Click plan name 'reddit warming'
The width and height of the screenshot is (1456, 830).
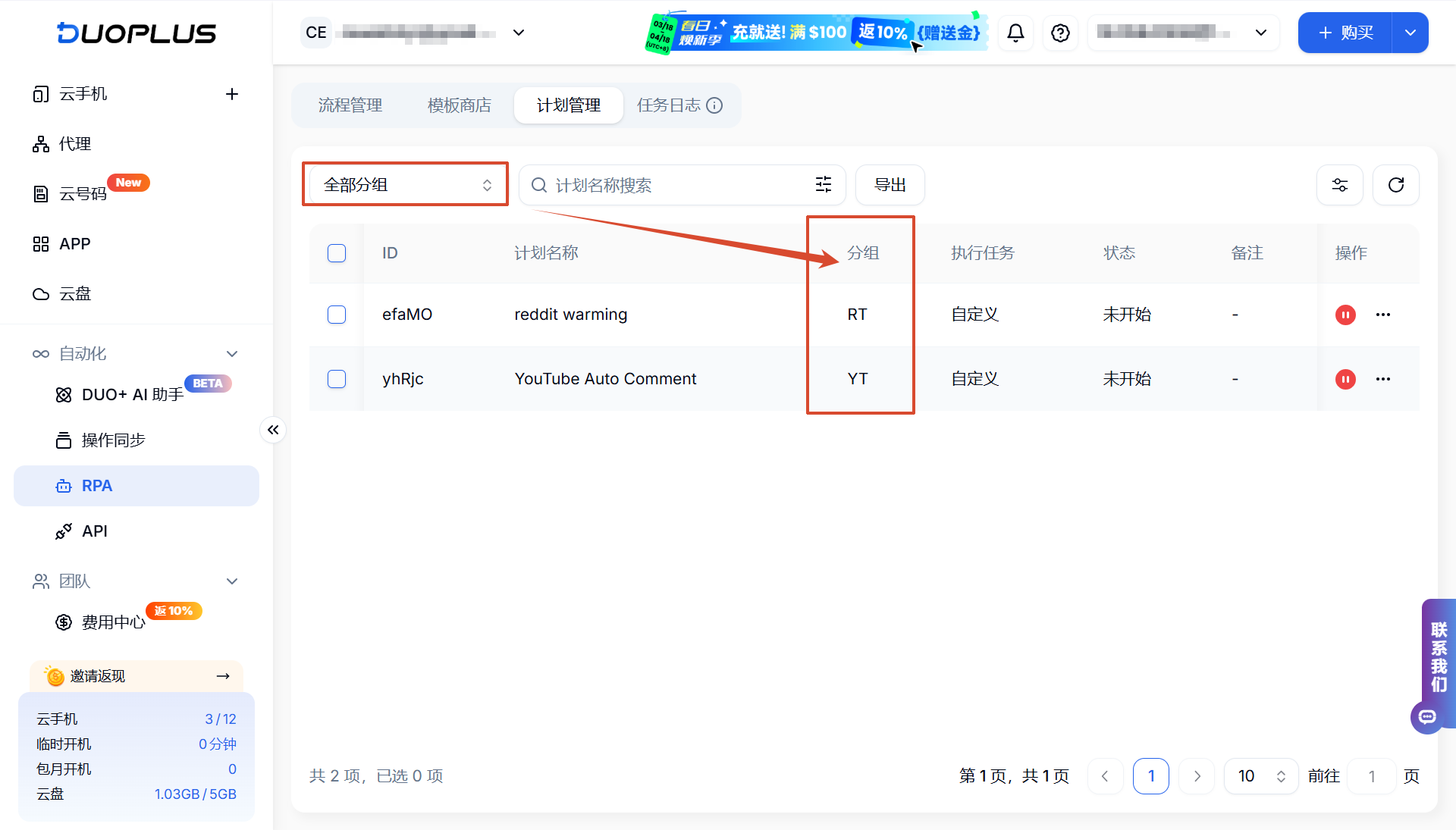click(570, 315)
